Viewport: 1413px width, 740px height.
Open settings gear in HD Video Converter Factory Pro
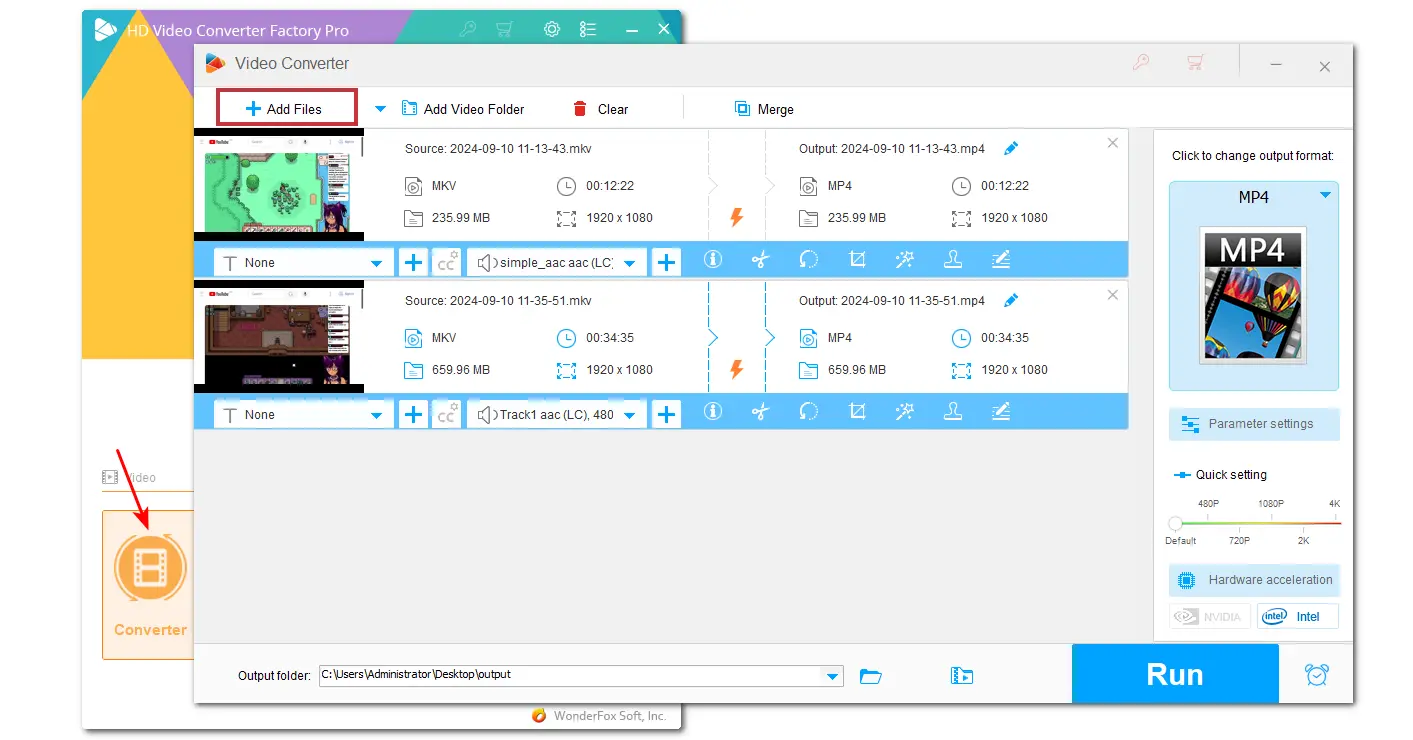(552, 29)
